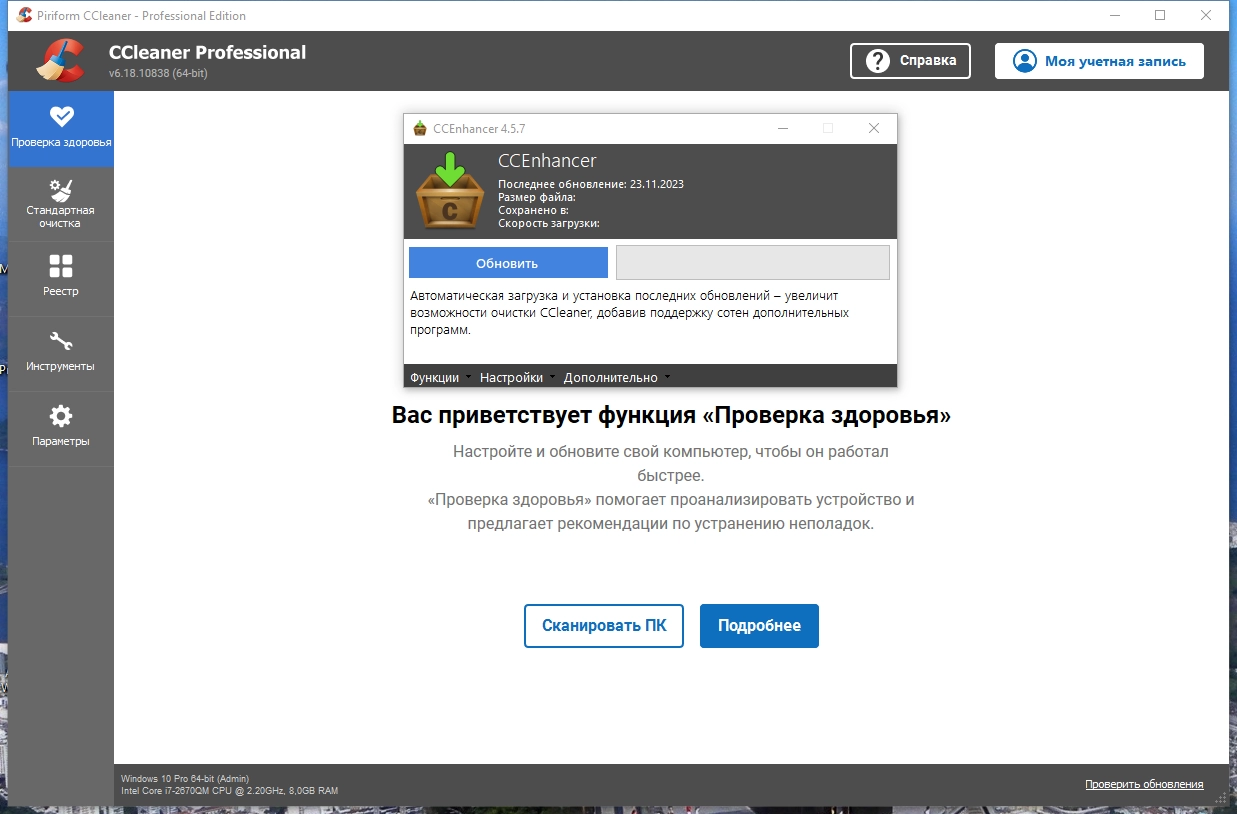Click the Размер файла: label
Image resolution: width=1237 pixels, height=814 pixels.
pos(537,197)
